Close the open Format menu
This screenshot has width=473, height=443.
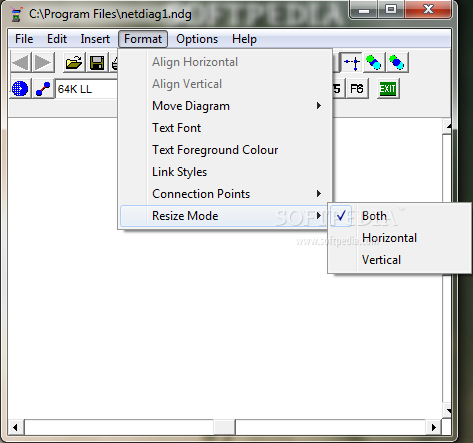143,39
